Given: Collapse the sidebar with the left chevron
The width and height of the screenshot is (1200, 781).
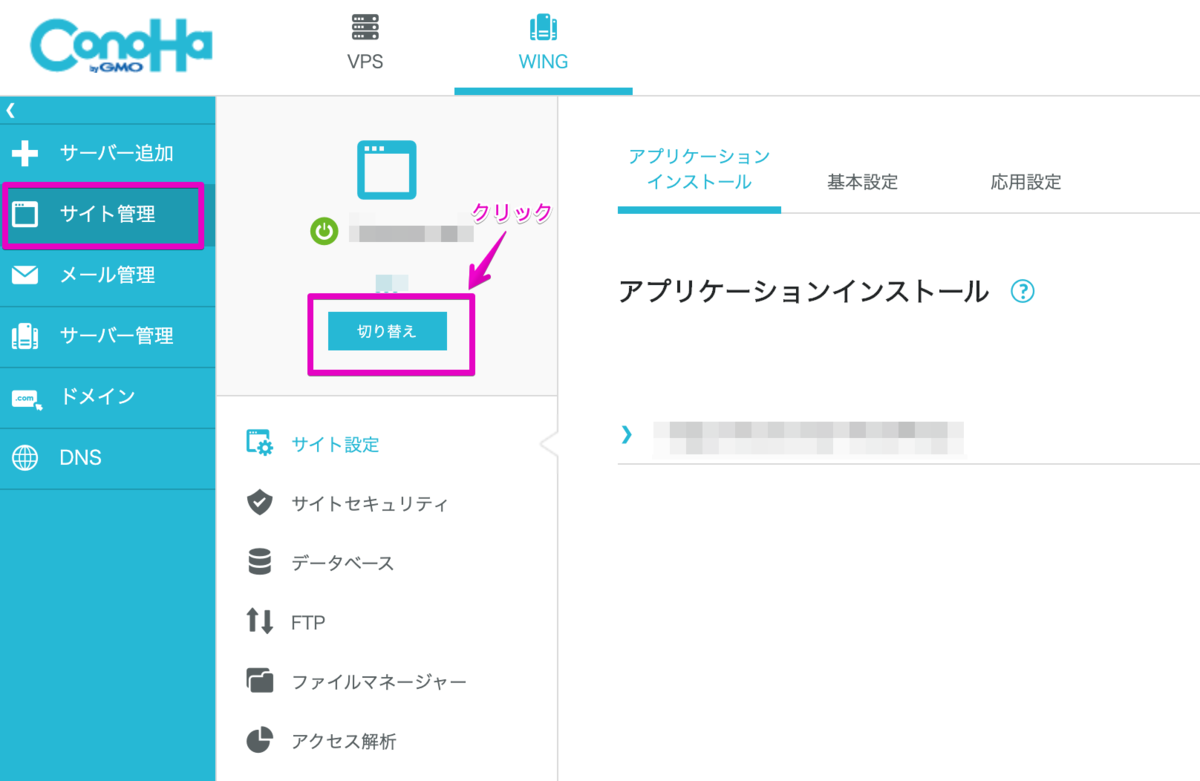Looking at the screenshot, I should point(10,111).
